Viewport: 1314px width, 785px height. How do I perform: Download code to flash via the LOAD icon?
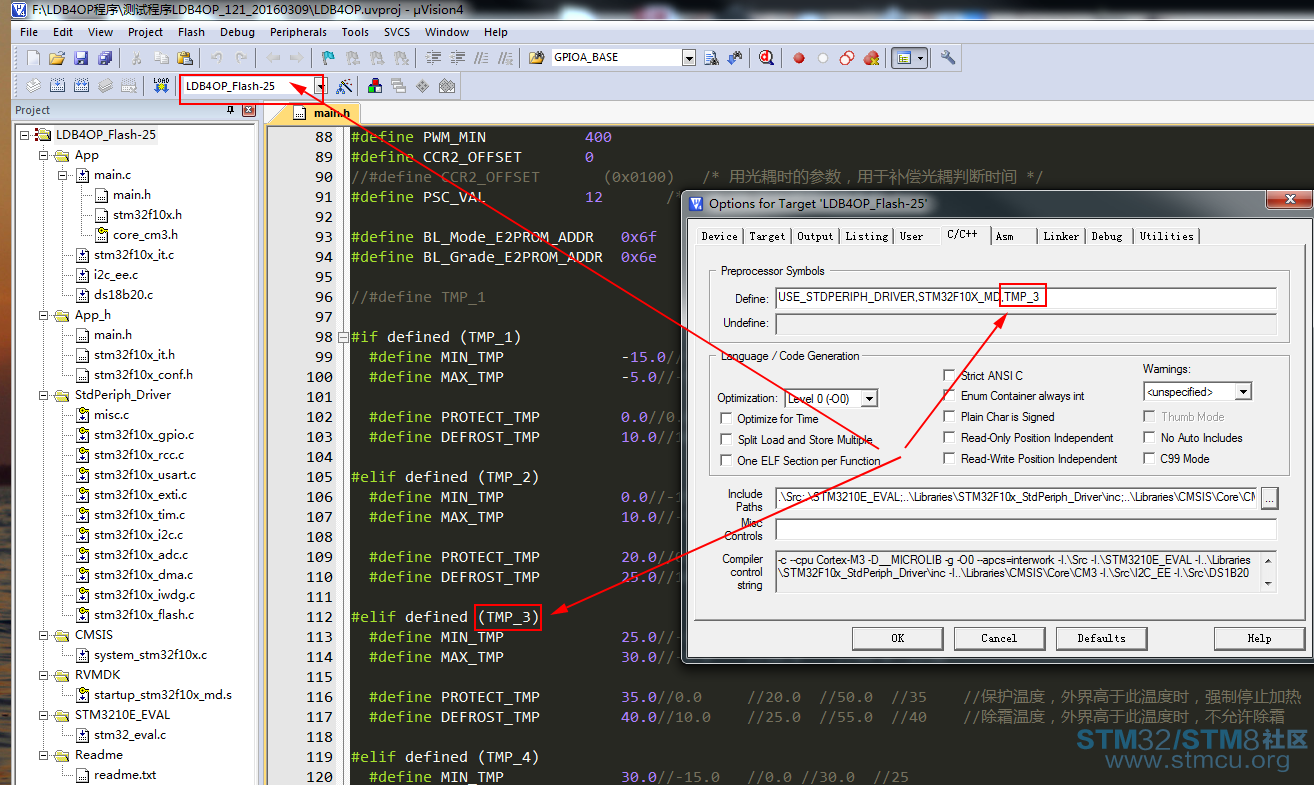point(161,86)
